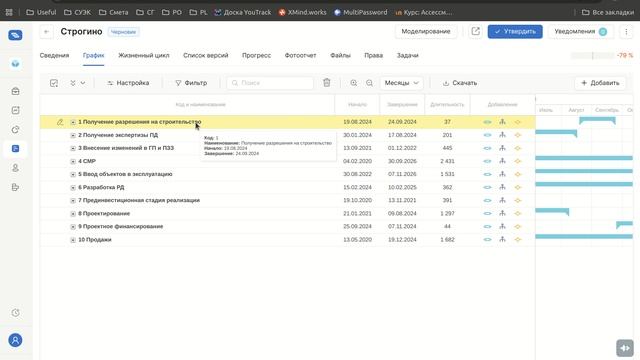This screenshot has height=360, width=640.
Task: Click the pencil edit icon on row 1
Action: click(x=60, y=122)
